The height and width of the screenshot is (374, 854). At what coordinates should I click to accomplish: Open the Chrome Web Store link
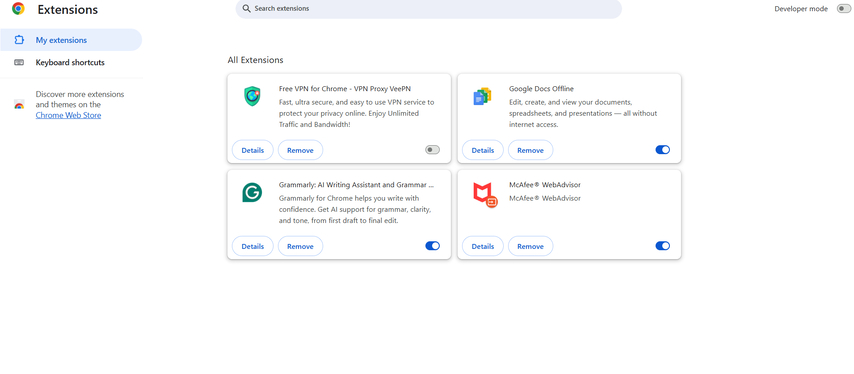[x=68, y=115]
